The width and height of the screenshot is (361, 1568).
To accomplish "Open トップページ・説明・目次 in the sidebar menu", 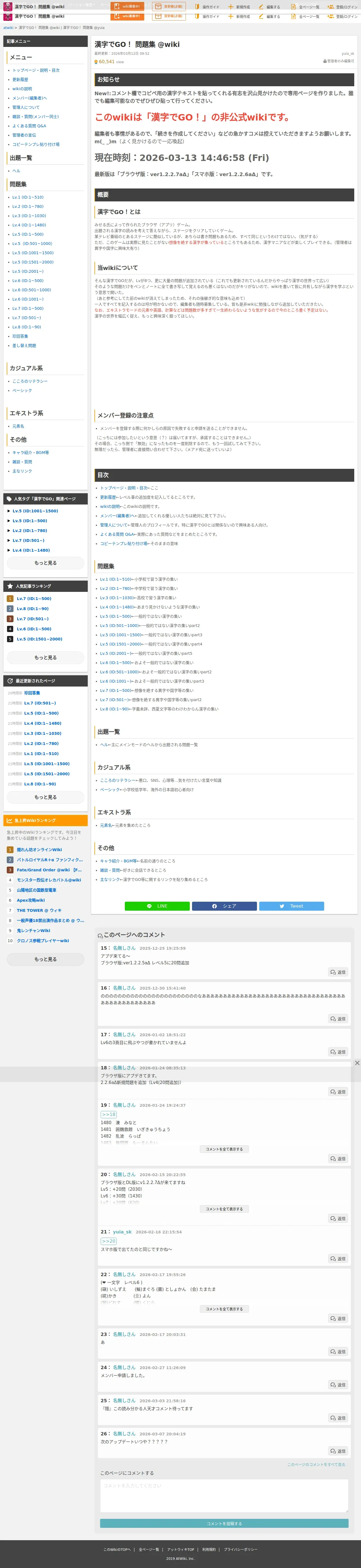I will [36, 70].
